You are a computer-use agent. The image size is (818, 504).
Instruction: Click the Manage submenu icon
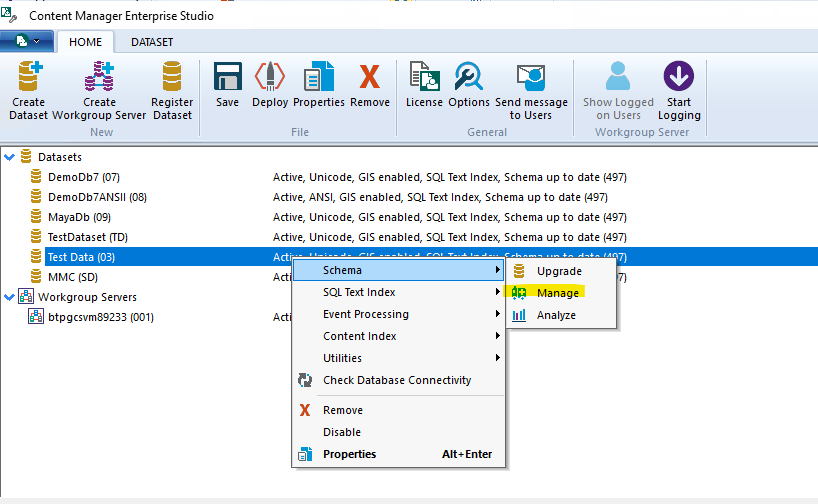click(x=519, y=293)
